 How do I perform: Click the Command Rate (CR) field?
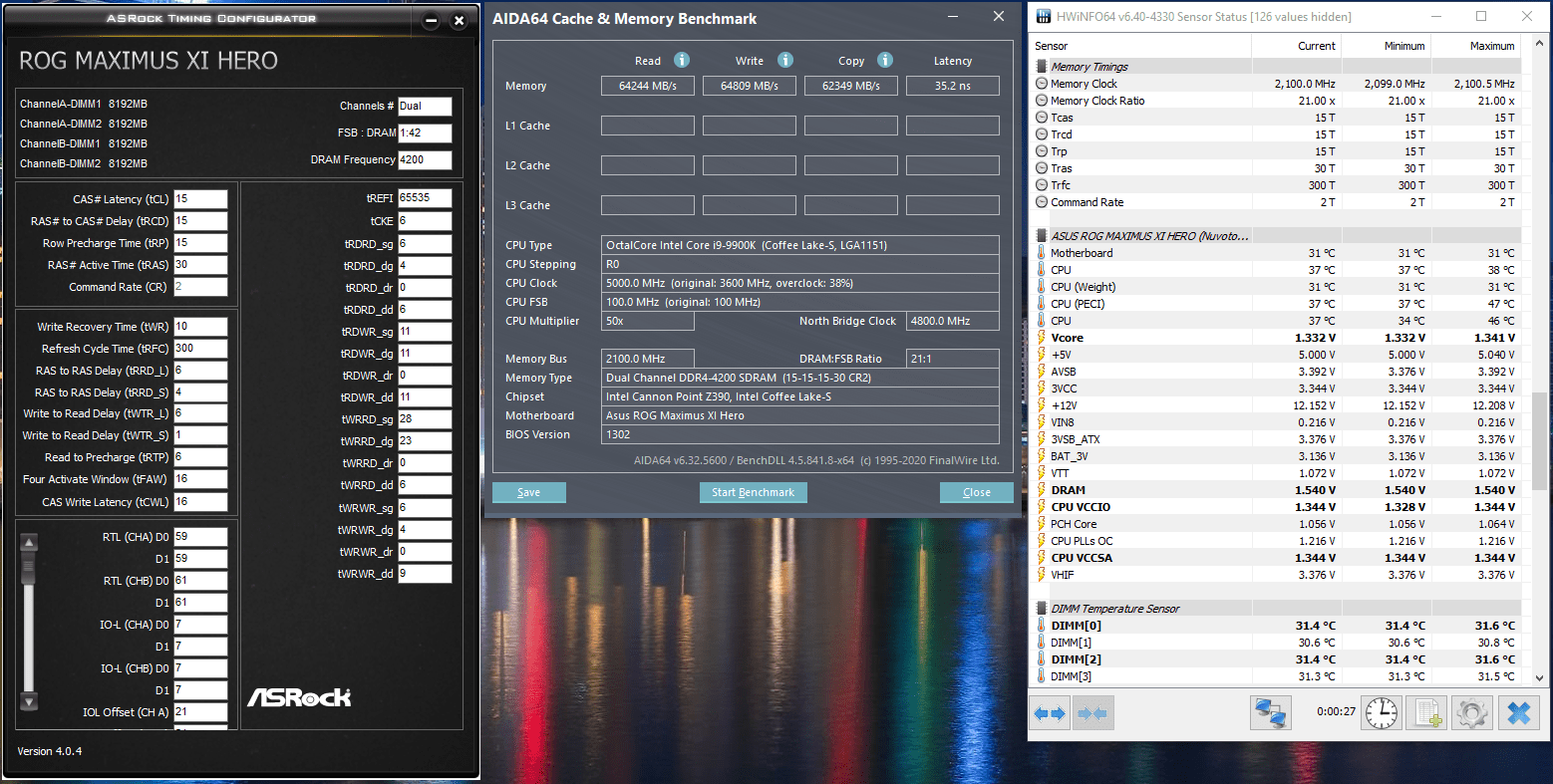pos(200,287)
